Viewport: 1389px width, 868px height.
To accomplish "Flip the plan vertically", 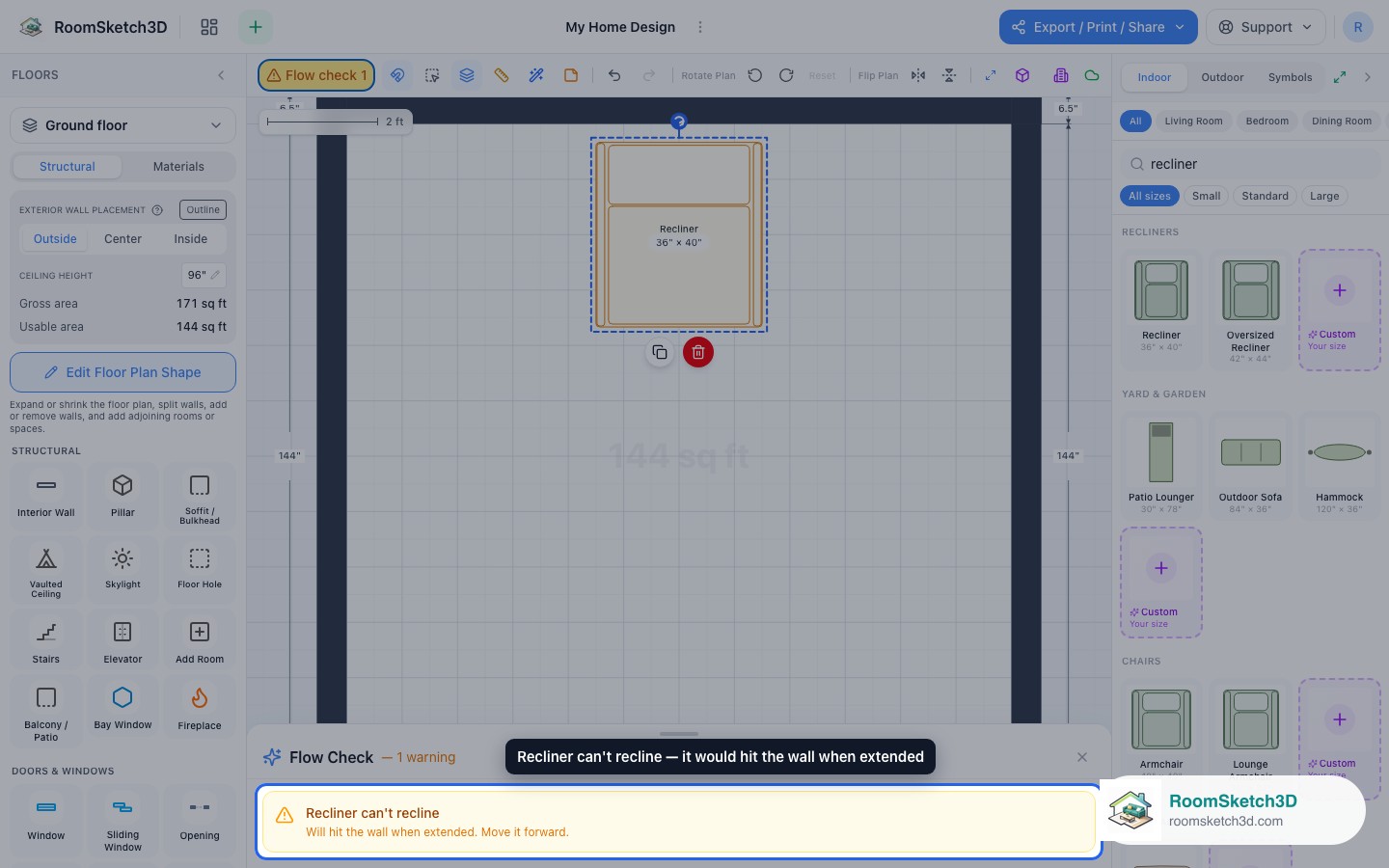I will point(949,75).
